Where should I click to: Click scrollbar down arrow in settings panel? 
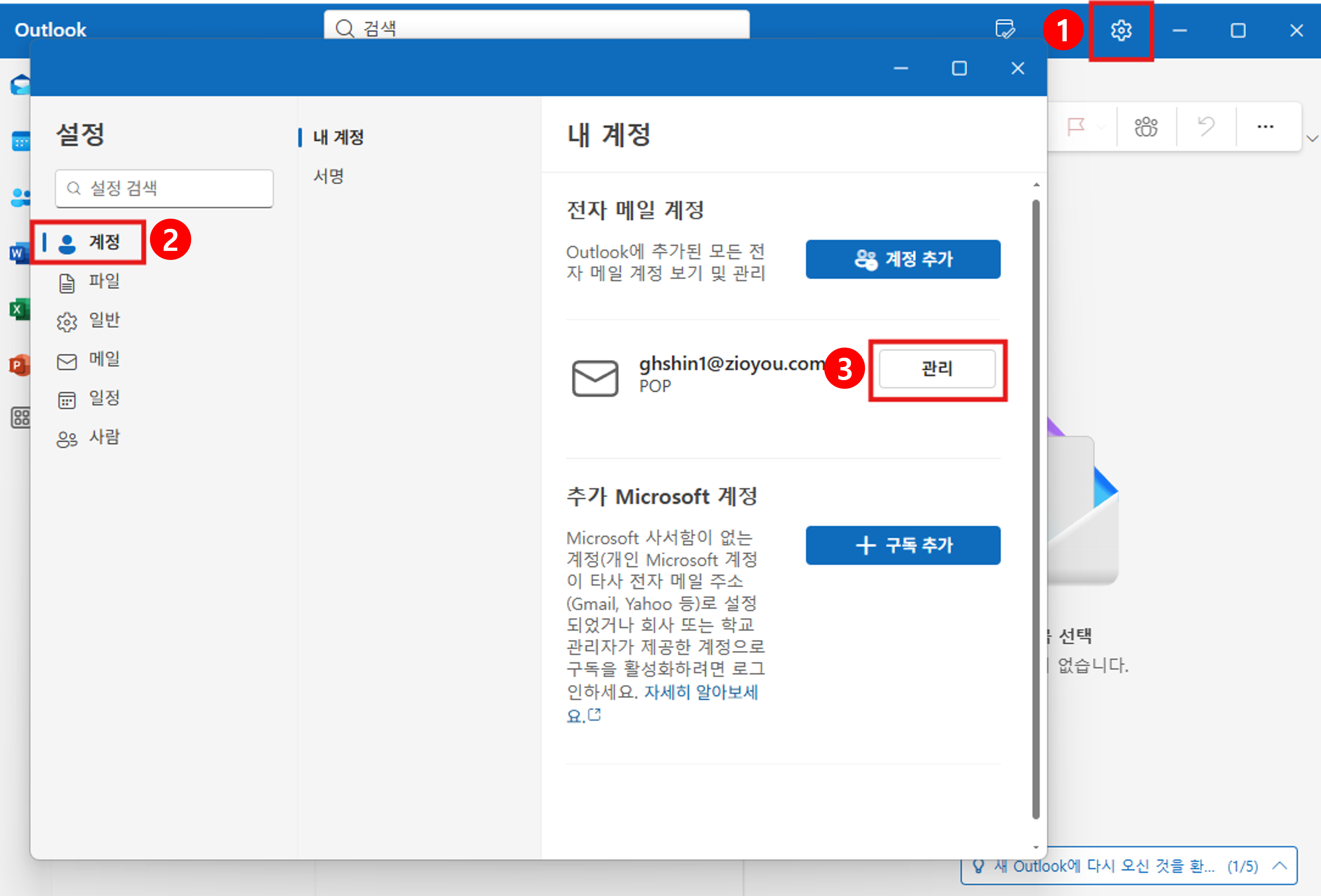point(1036,847)
